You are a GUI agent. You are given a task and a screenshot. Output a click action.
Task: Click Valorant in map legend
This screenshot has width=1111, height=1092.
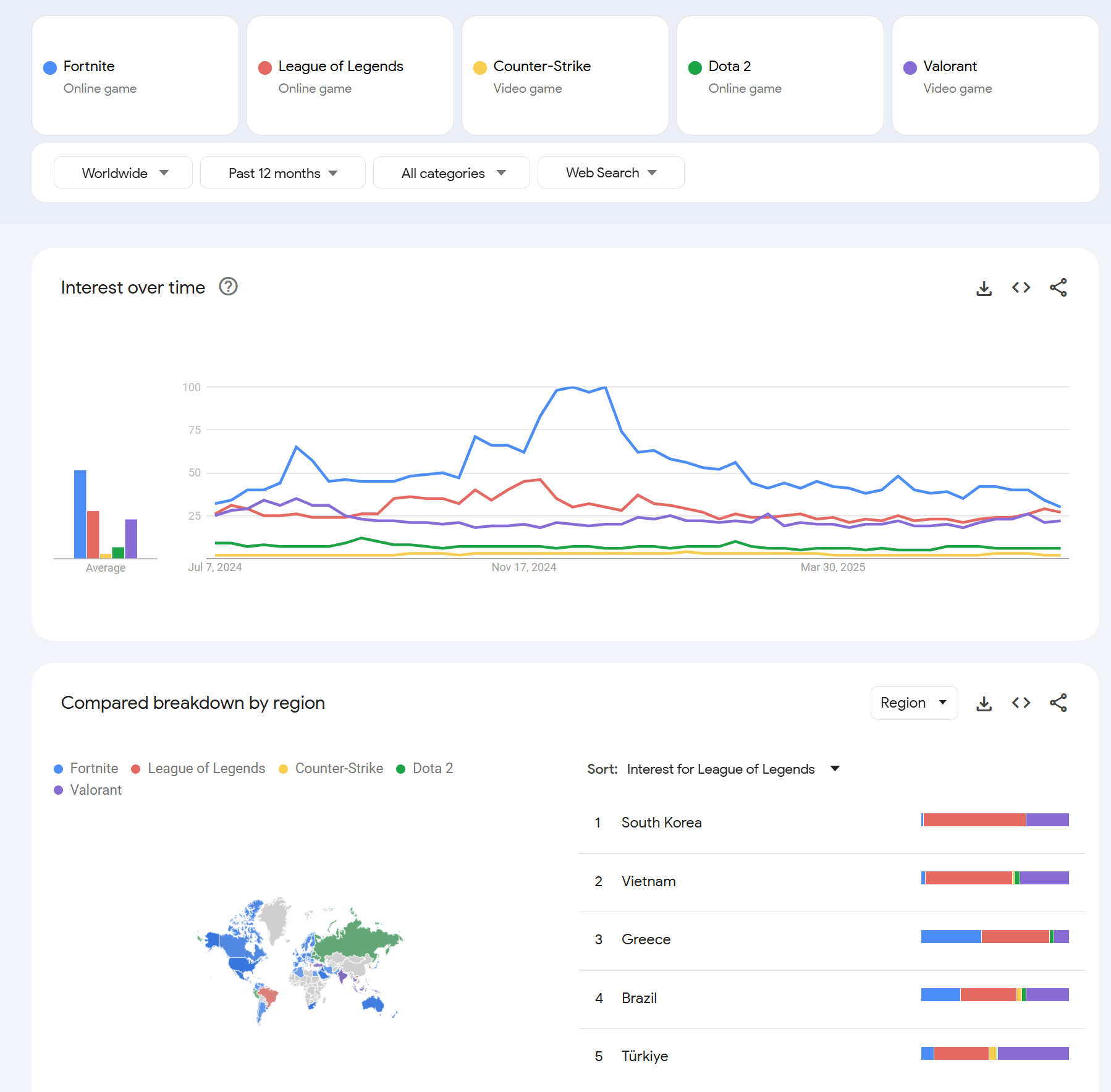[x=88, y=790]
